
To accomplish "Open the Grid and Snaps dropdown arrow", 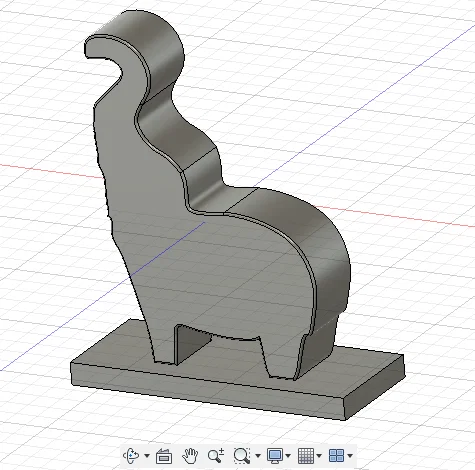I will [319, 456].
